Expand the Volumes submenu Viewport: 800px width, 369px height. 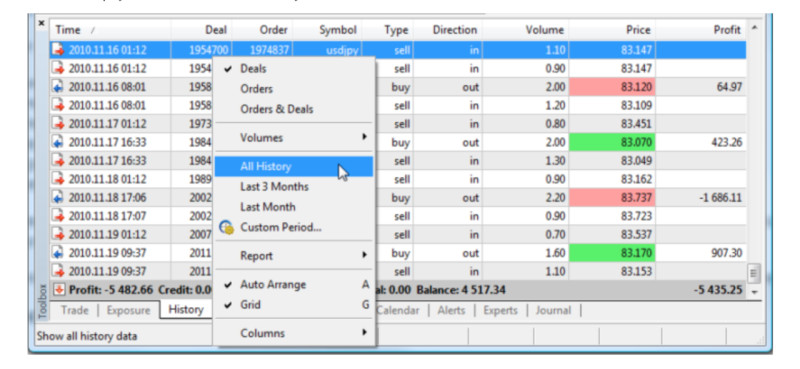[x=294, y=137]
